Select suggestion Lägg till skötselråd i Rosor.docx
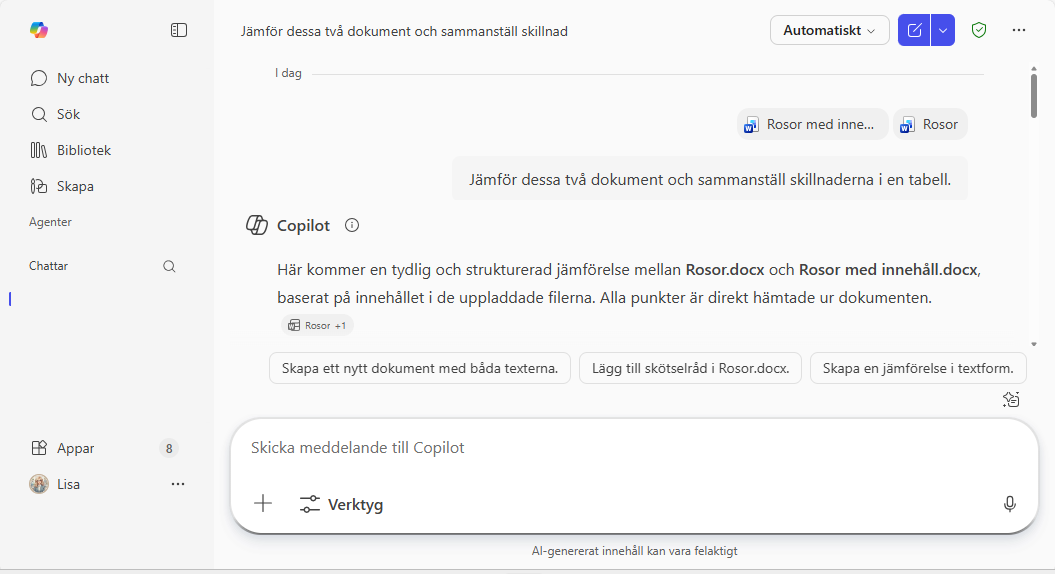1055x574 pixels. point(690,368)
